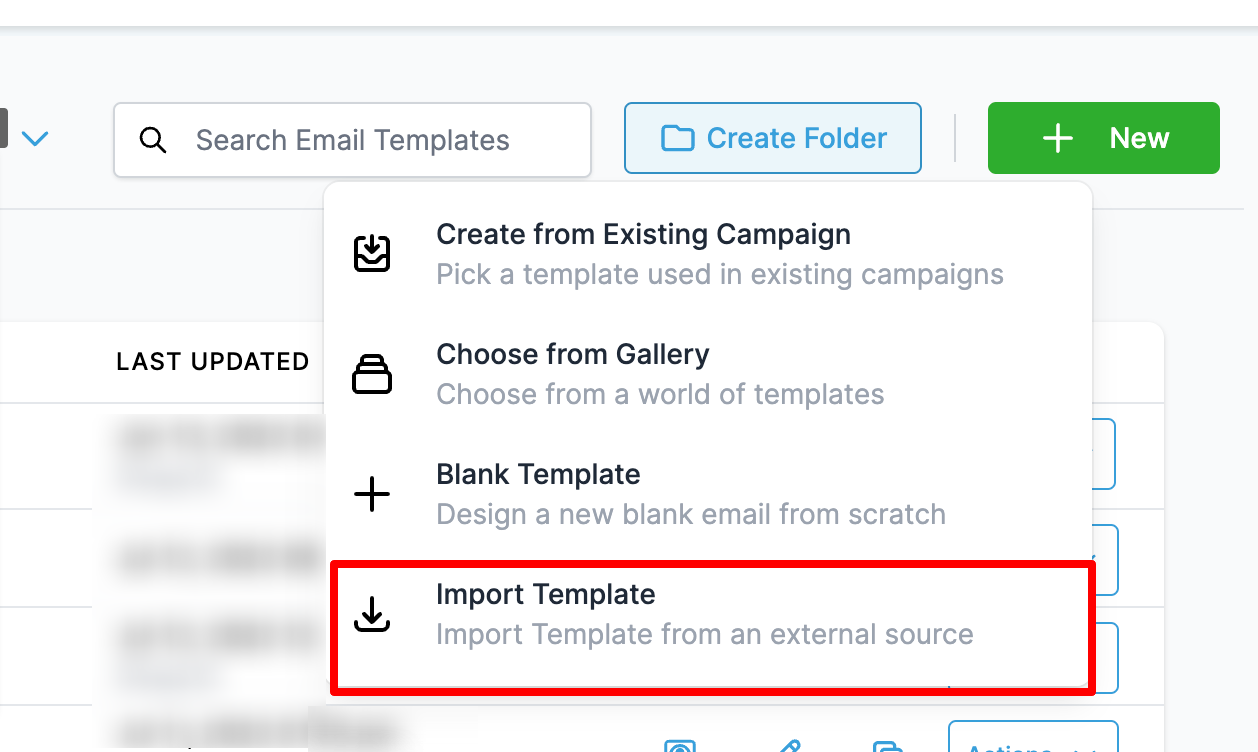1258x752 pixels.
Task: Click the plus icon beside Blank Template
Action: pos(371,493)
